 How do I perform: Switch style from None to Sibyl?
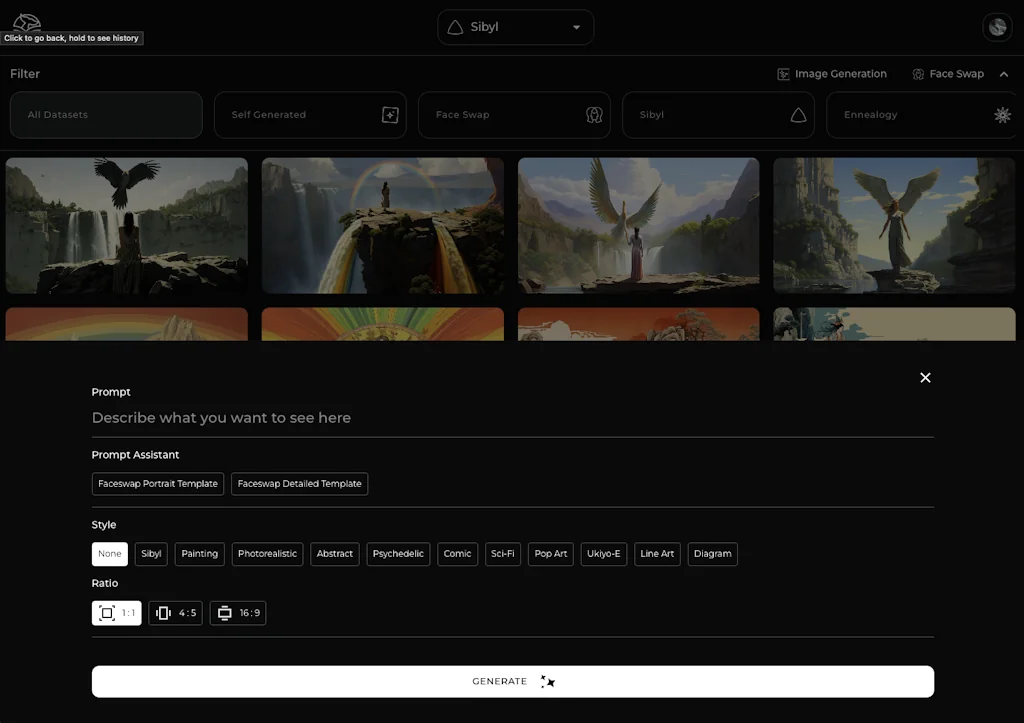tap(151, 554)
